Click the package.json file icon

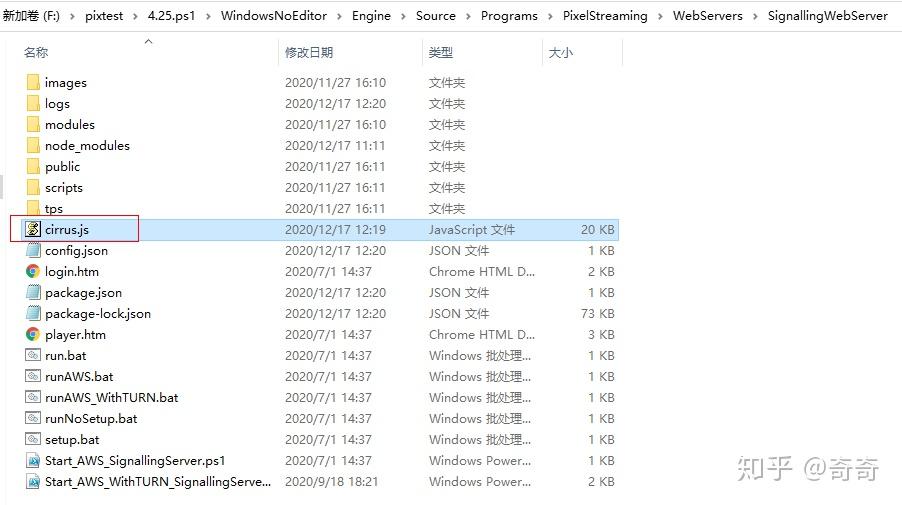click(33, 292)
